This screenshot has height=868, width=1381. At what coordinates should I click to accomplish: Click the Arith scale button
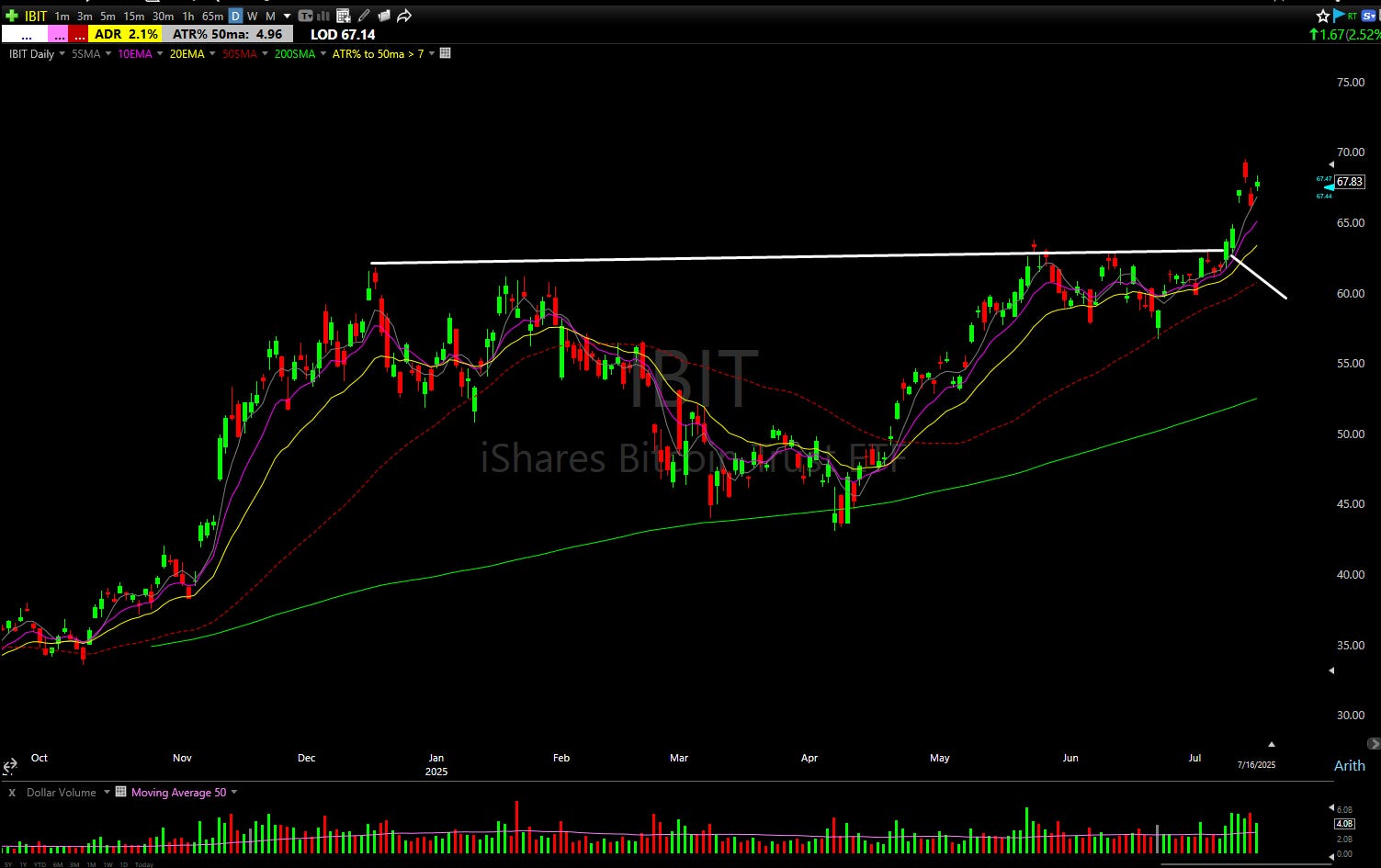click(x=1349, y=765)
